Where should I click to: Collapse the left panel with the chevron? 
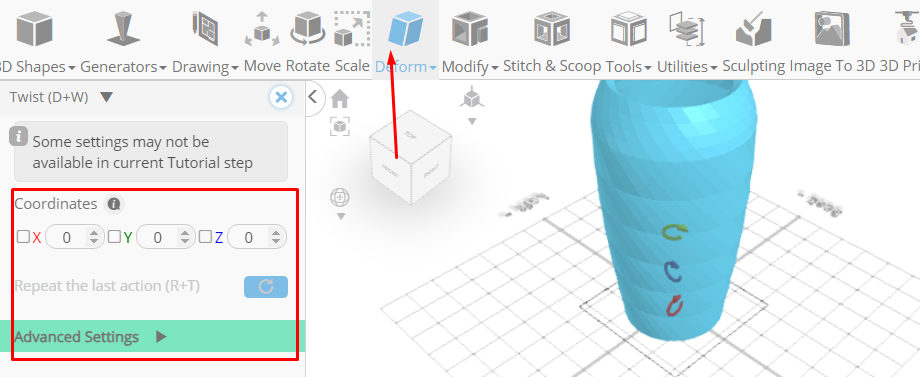(313, 97)
